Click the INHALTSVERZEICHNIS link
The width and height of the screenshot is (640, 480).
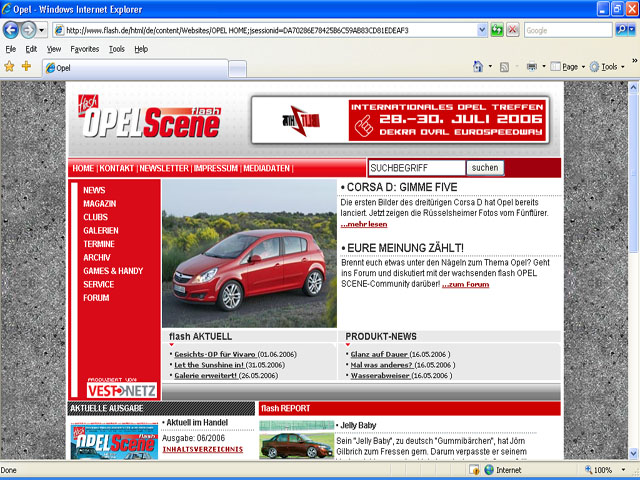(202, 449)
